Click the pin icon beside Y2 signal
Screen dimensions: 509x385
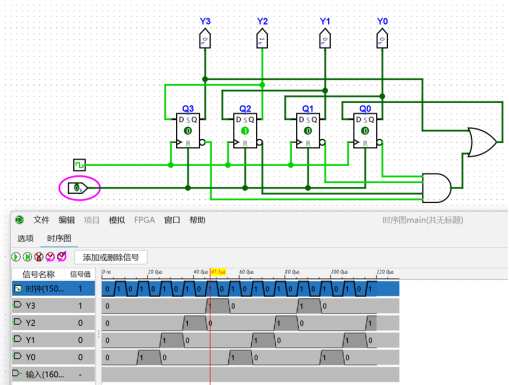17,322
